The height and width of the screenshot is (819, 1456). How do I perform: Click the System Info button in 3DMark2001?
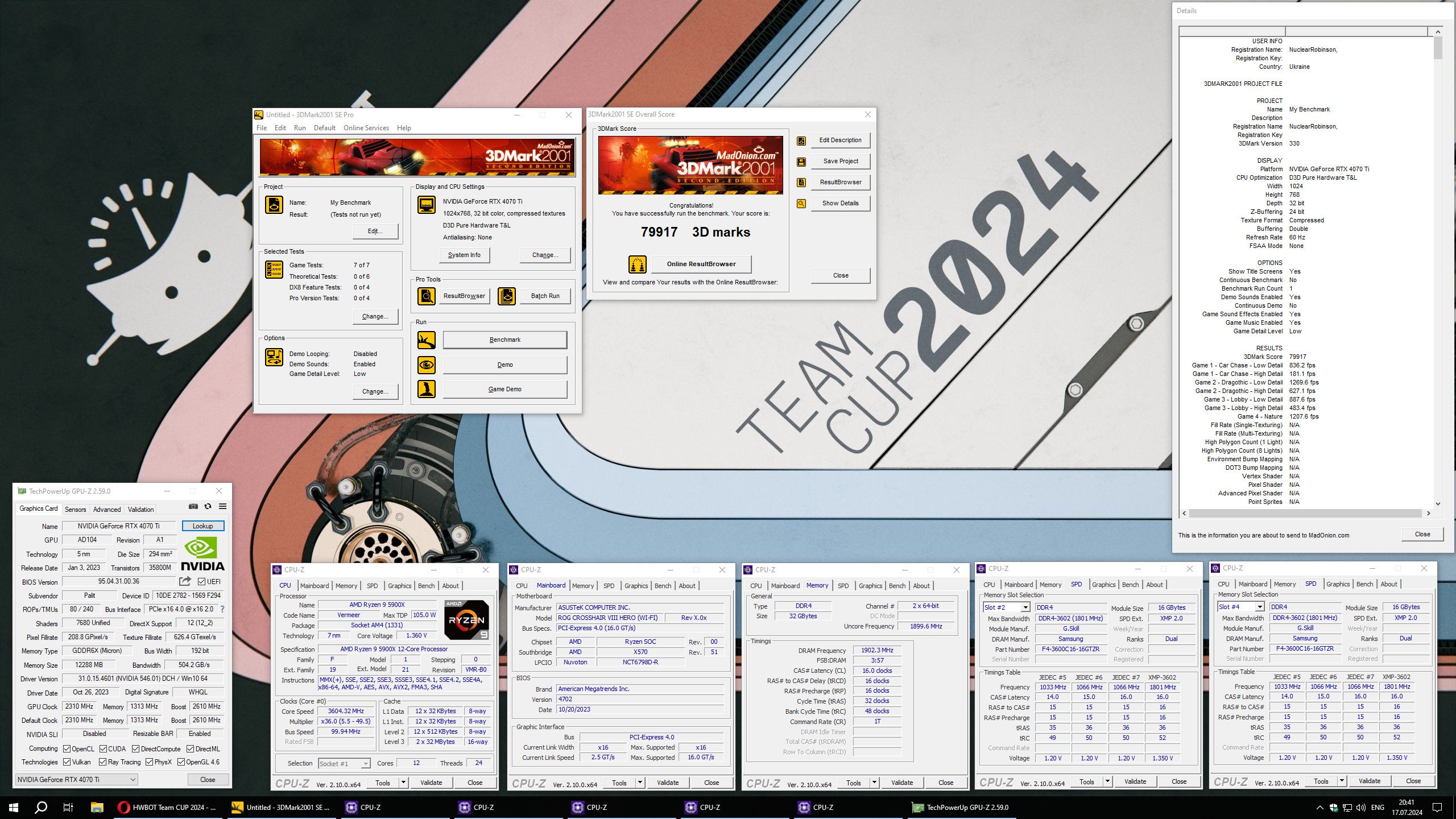click(464, 255)
